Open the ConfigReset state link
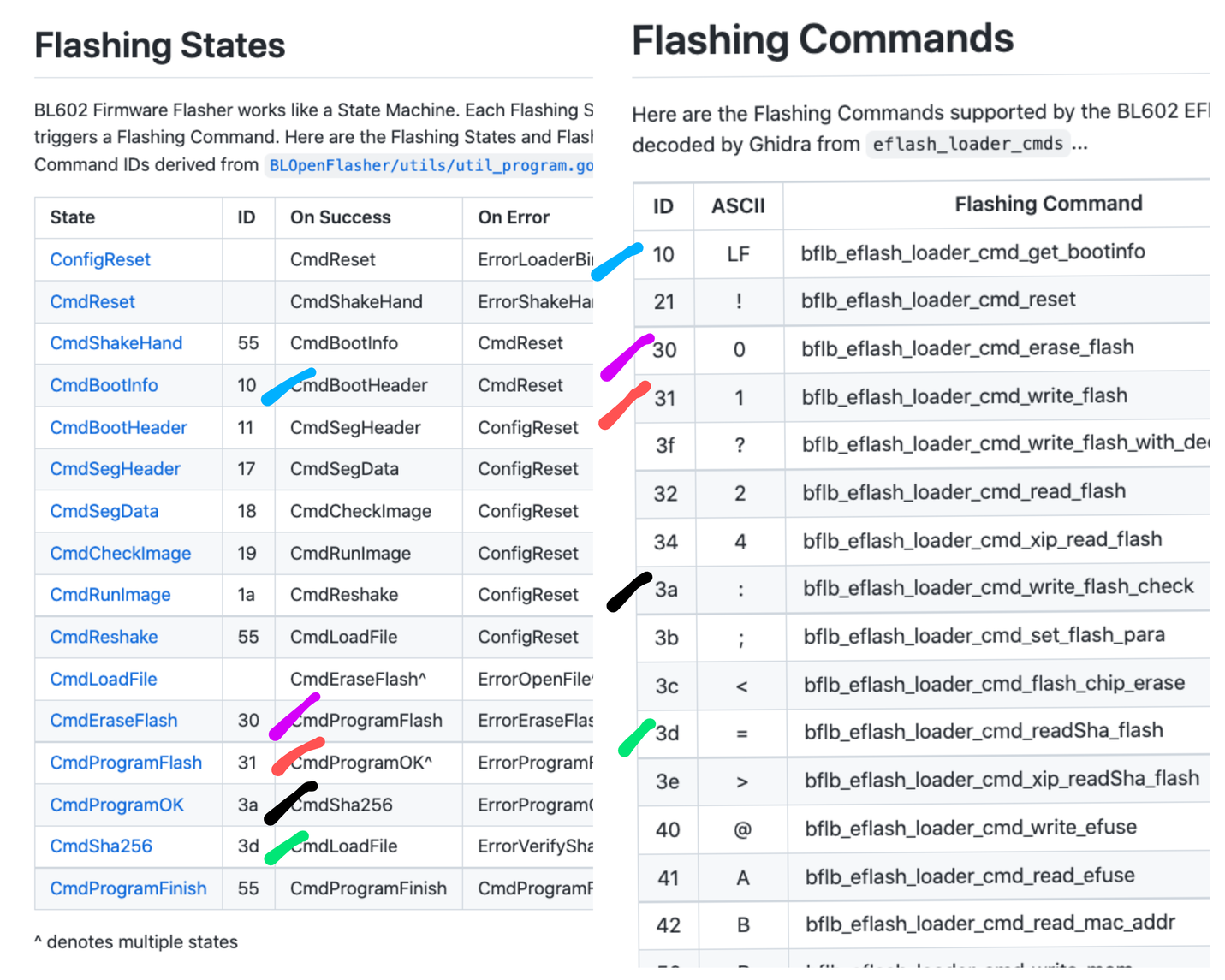1225x980 pixels. point(99,259)
